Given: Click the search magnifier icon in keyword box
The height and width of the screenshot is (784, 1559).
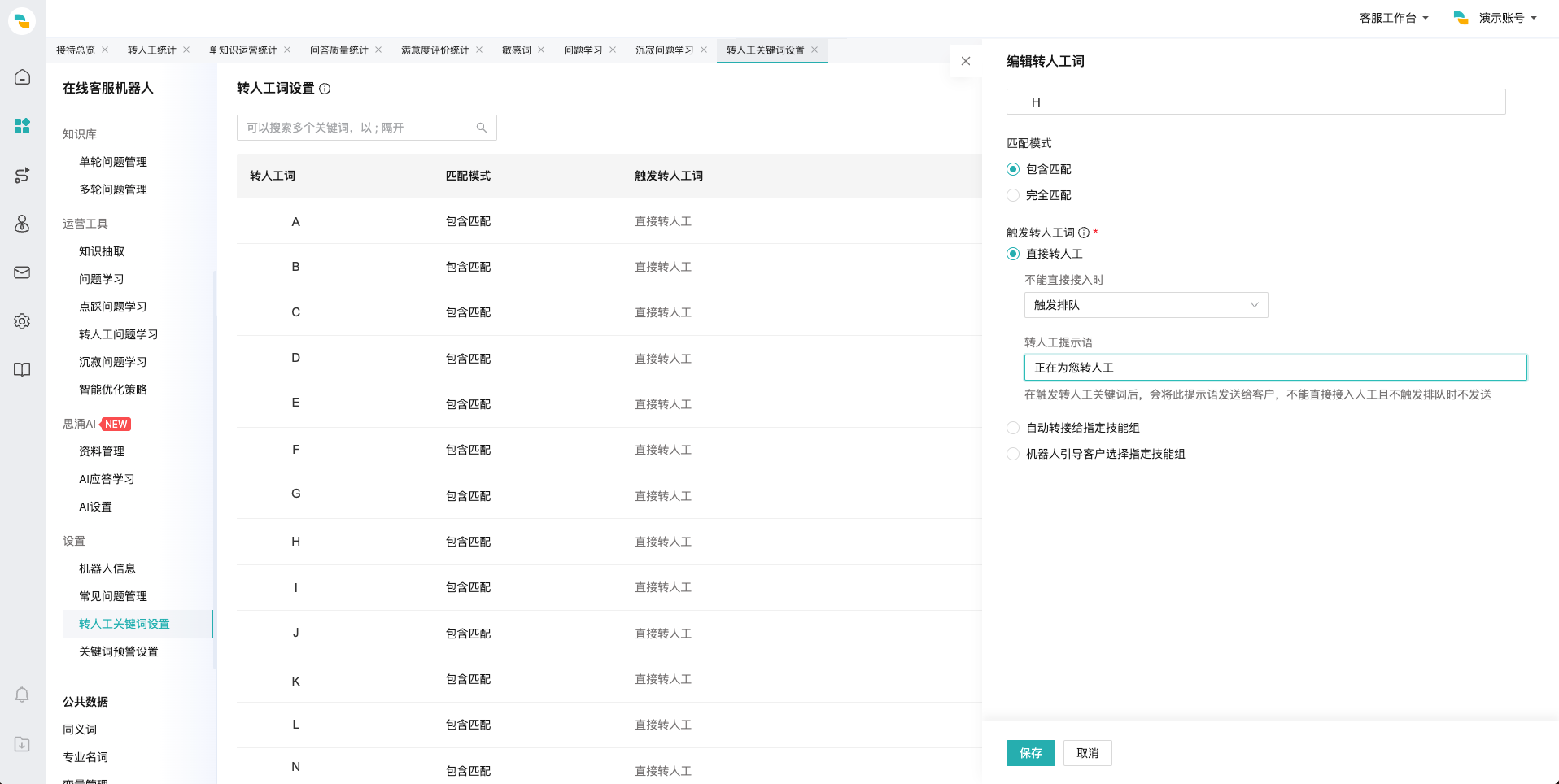Looking at the screenshot, I should coord(482,128).
